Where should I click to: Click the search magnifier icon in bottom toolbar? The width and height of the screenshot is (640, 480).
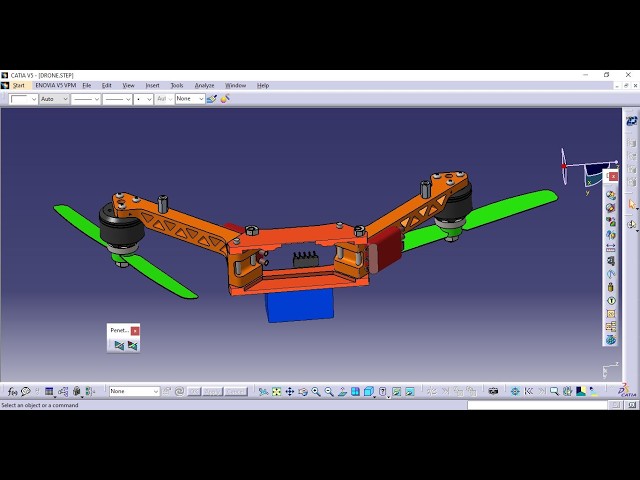pos(554,391)
